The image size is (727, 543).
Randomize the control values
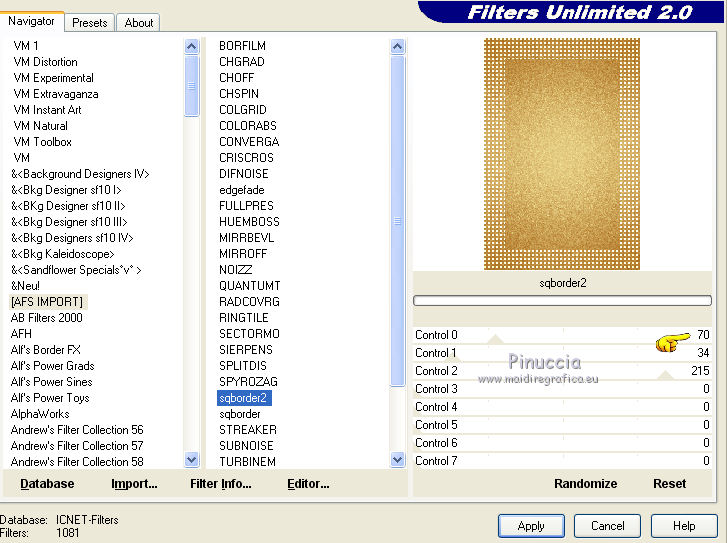[x=585, y=484]
